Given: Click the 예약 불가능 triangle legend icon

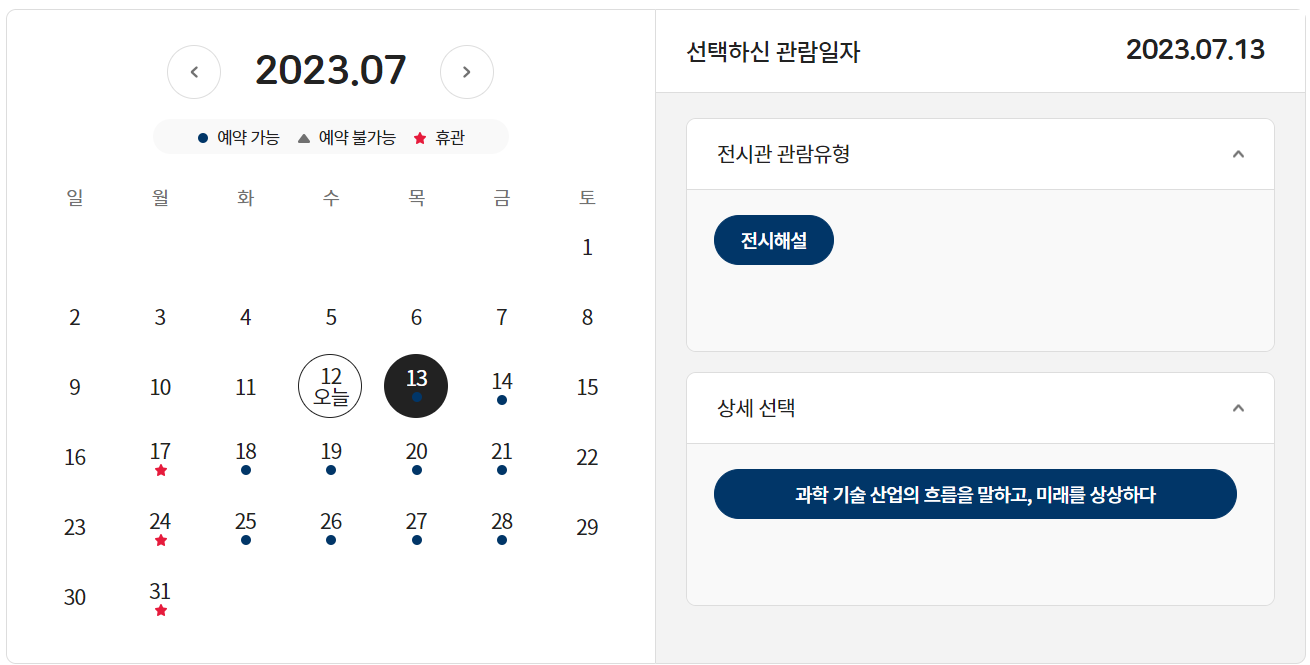Looking at the screenshot, I should click(x=303, y=137).
